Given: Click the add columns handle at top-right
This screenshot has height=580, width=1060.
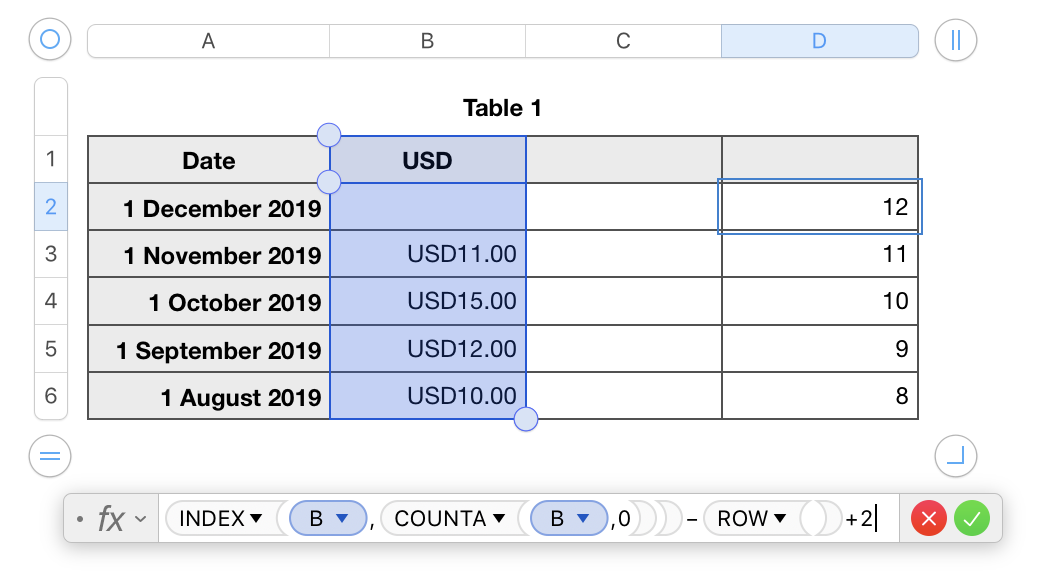Looking at the screenshot, I should pos(955,40).
